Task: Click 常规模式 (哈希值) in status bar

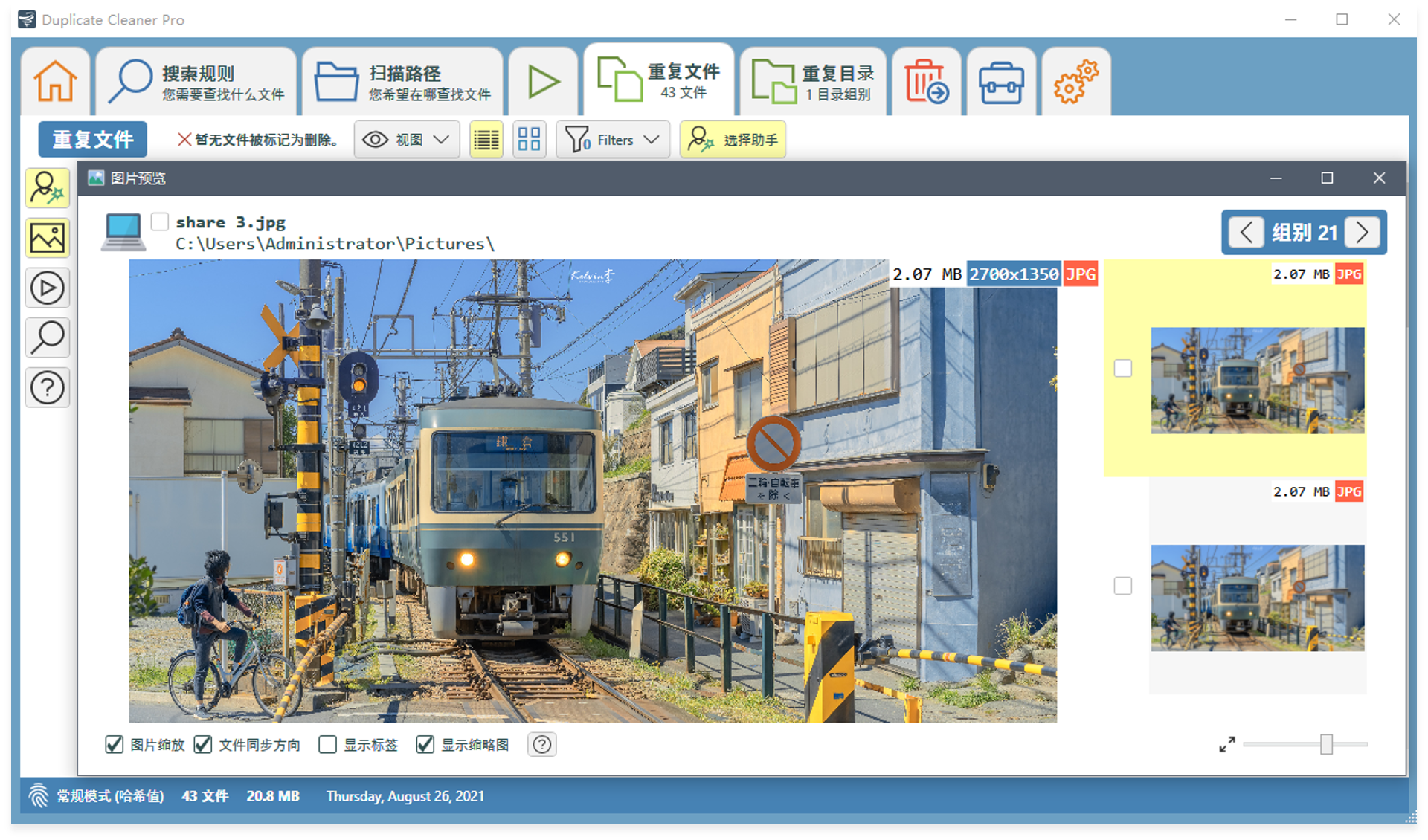Action: tap(110, 796)
